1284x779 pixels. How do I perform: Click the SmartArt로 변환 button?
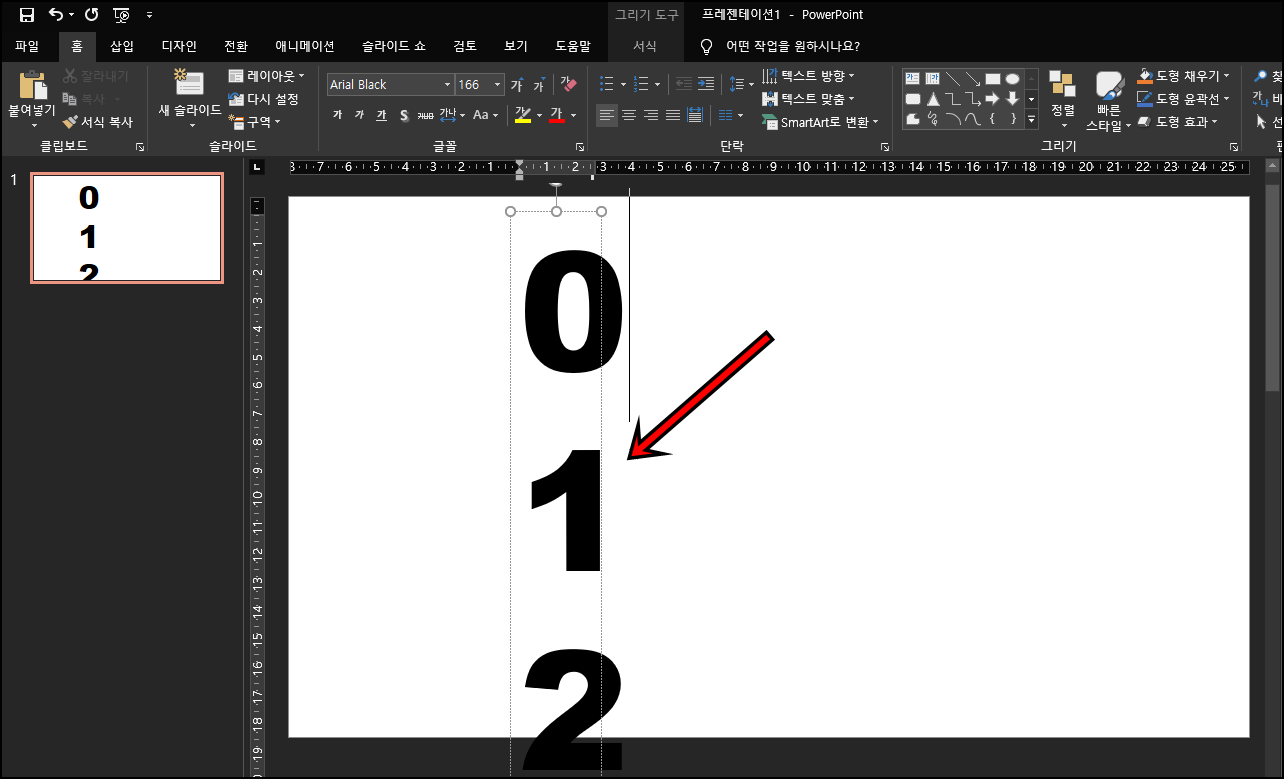820,122
